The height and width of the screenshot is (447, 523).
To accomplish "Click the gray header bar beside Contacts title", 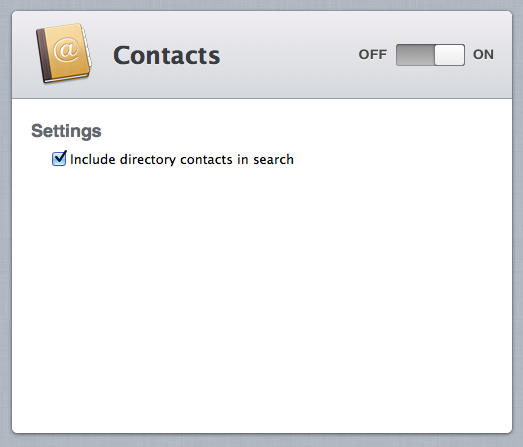I will click(287, 55).
